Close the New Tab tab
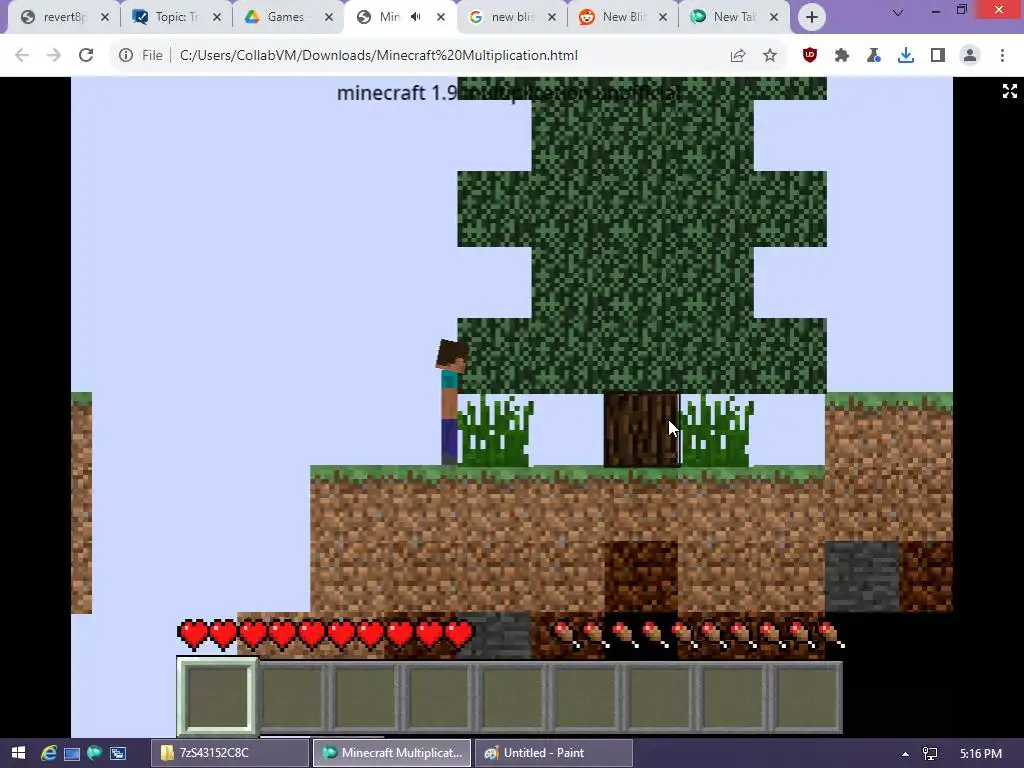Viewport: 1024px width, 768px height. click(774, 17)
